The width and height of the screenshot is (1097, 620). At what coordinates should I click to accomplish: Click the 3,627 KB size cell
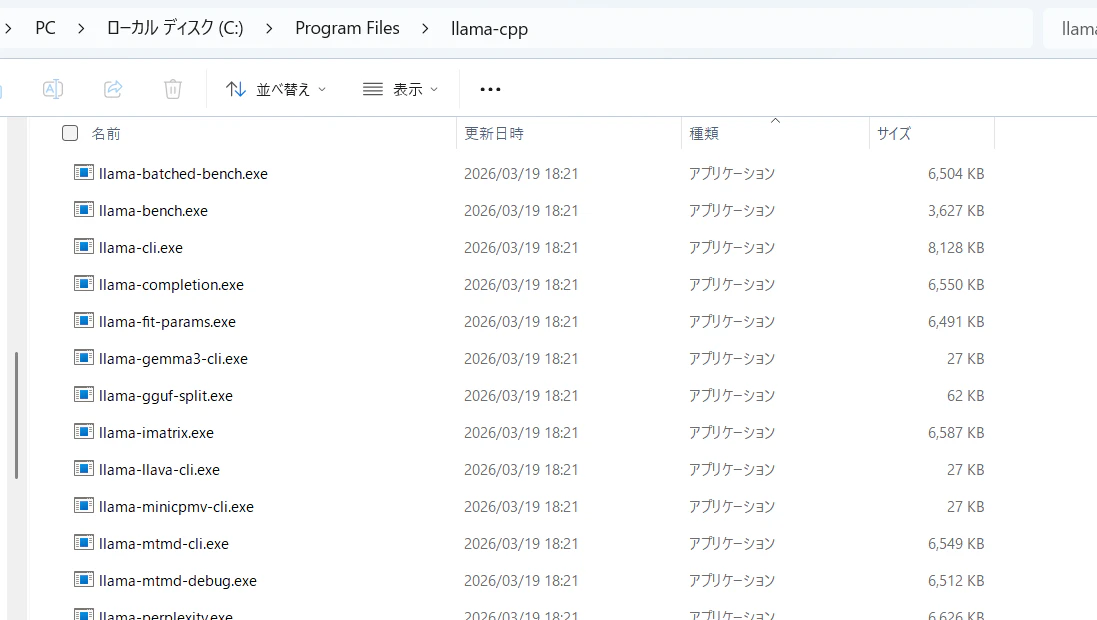[x=956, y=211]
